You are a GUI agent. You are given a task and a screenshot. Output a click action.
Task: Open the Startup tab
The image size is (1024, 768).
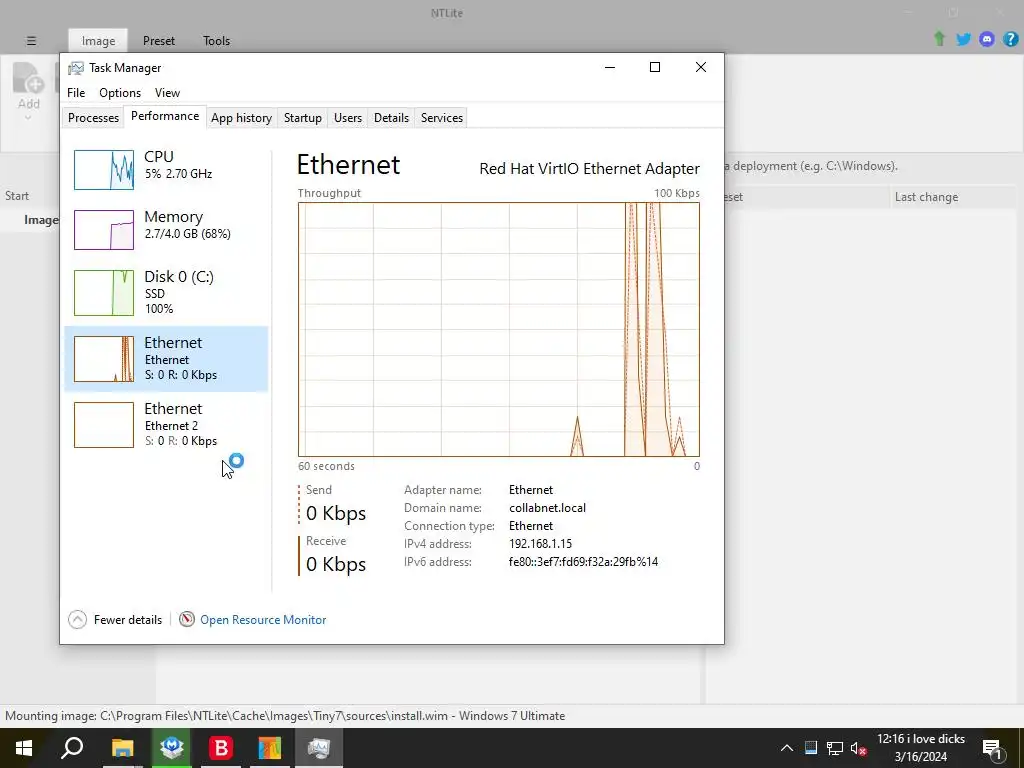click(302, 118)
